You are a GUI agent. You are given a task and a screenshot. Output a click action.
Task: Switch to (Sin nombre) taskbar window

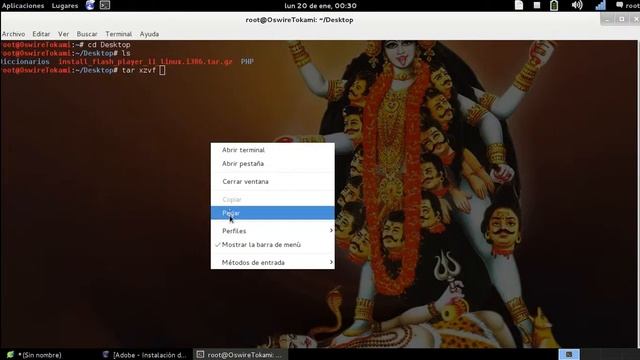35,355
